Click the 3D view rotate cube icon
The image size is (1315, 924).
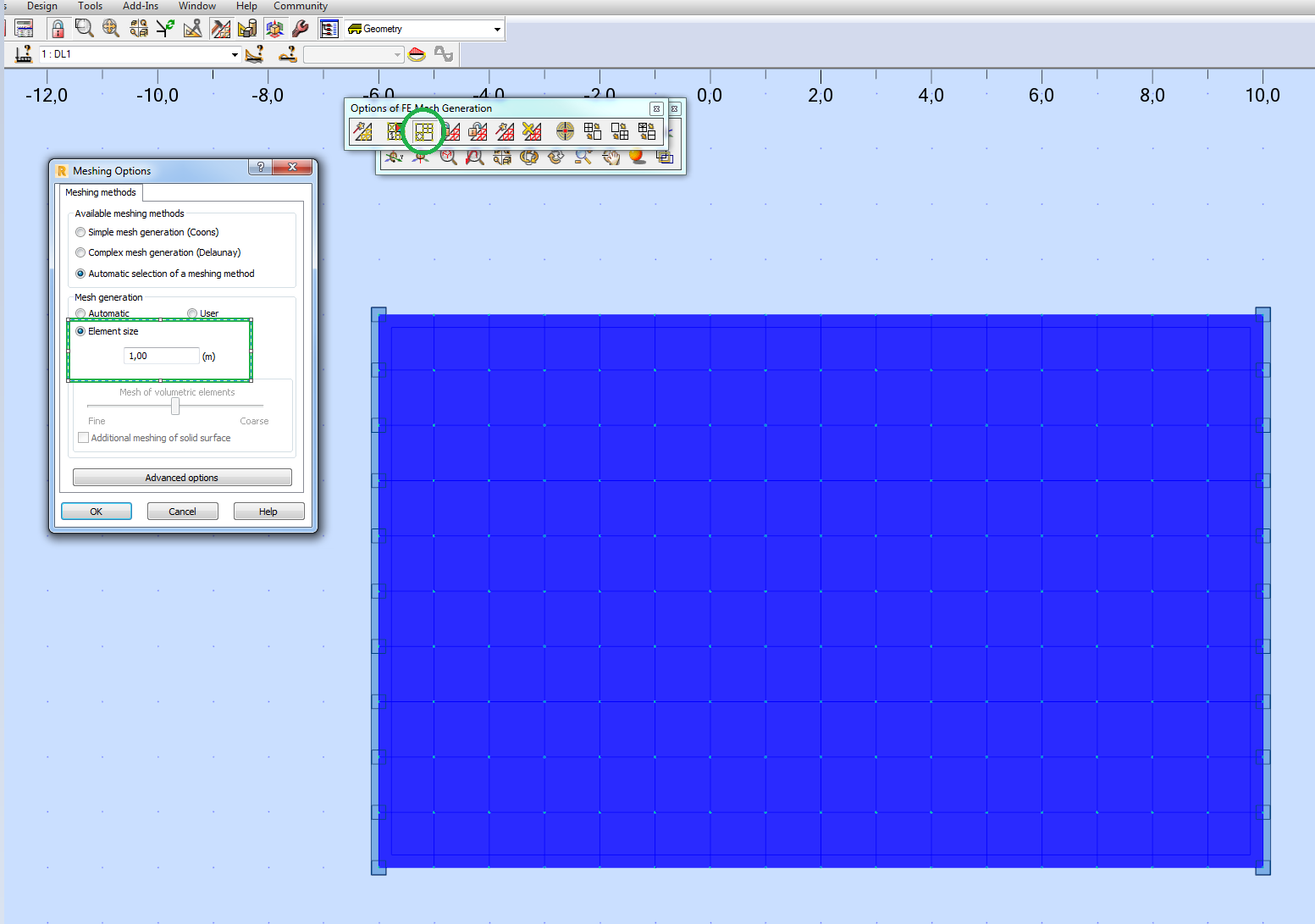point(274,28)
